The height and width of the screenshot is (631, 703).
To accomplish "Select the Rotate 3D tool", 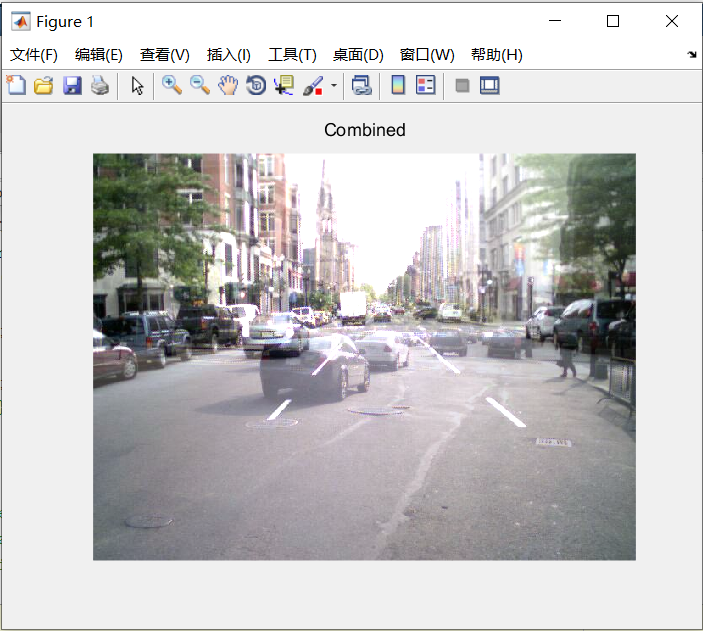I will [256, 85].
